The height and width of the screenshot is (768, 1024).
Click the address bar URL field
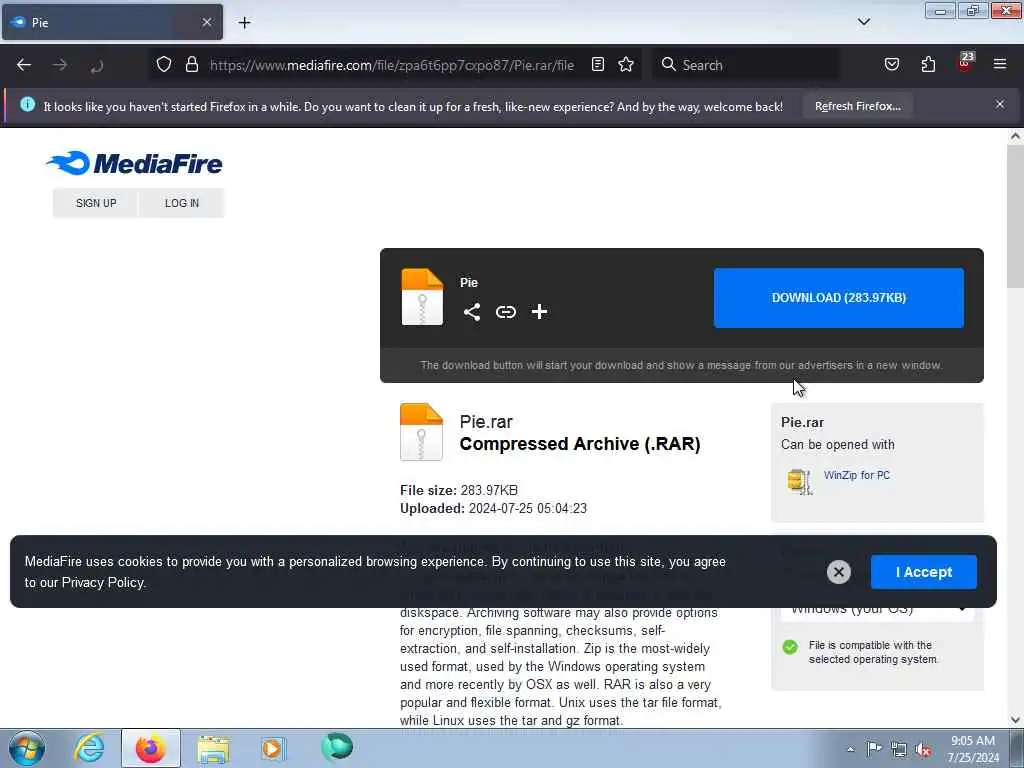[392, 65]
